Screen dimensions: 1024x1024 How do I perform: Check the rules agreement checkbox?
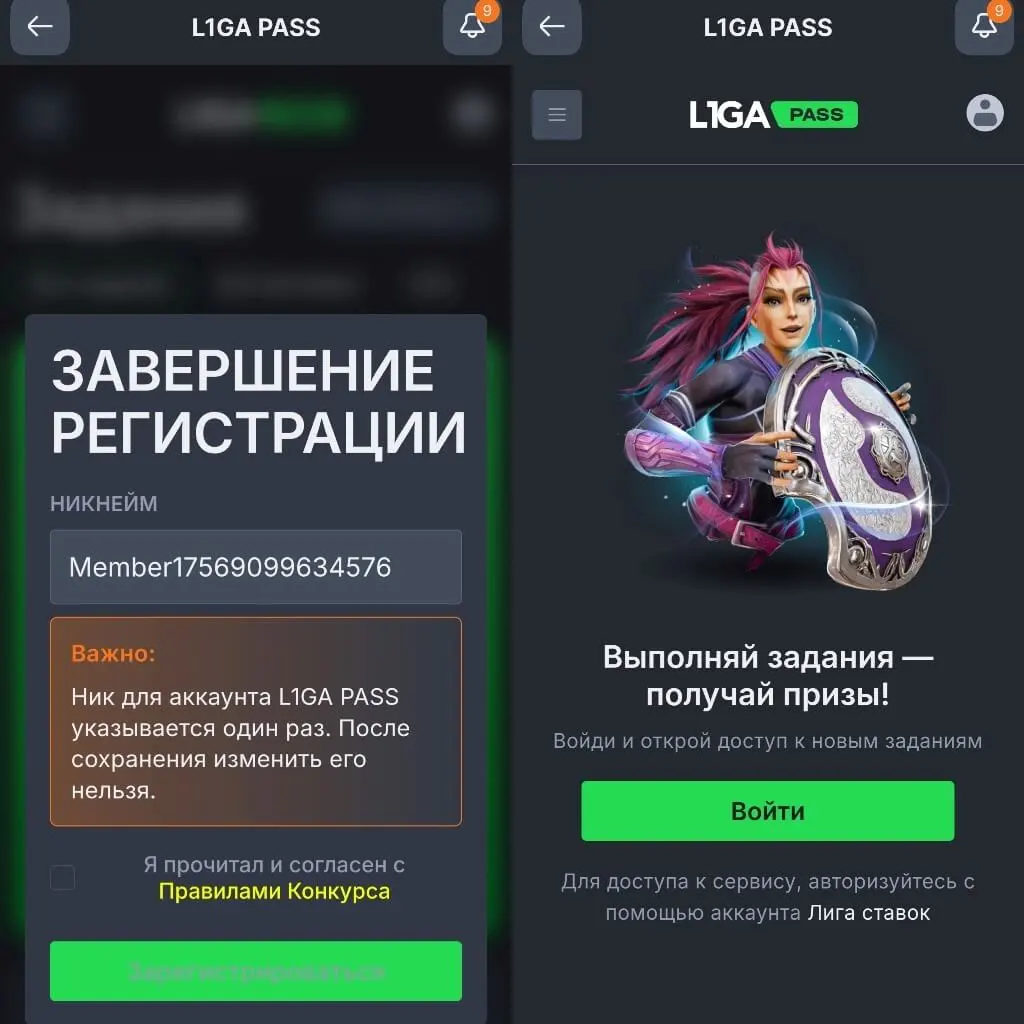(x=63, y=878)
